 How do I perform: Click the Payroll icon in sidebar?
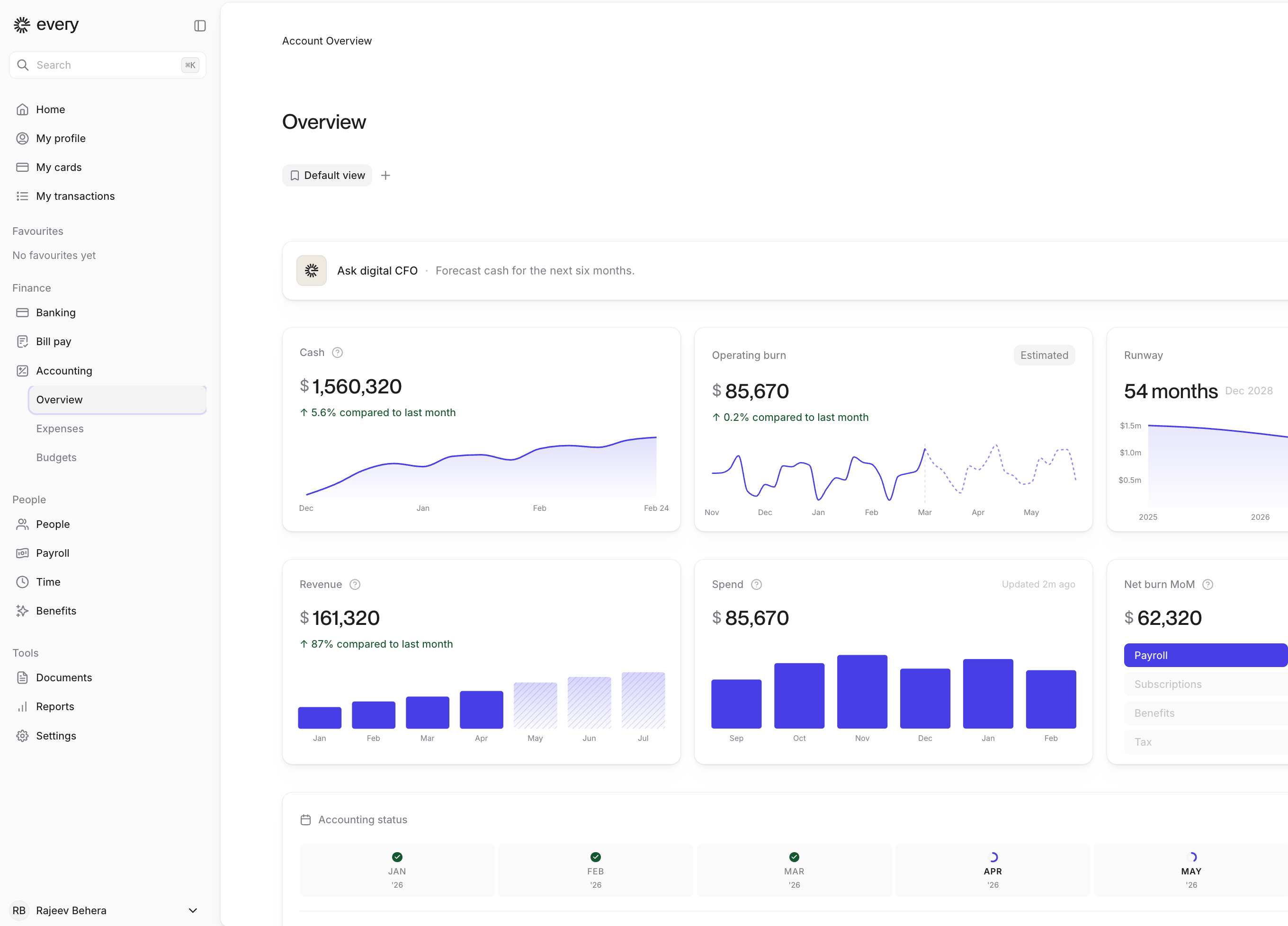point(22,553)
